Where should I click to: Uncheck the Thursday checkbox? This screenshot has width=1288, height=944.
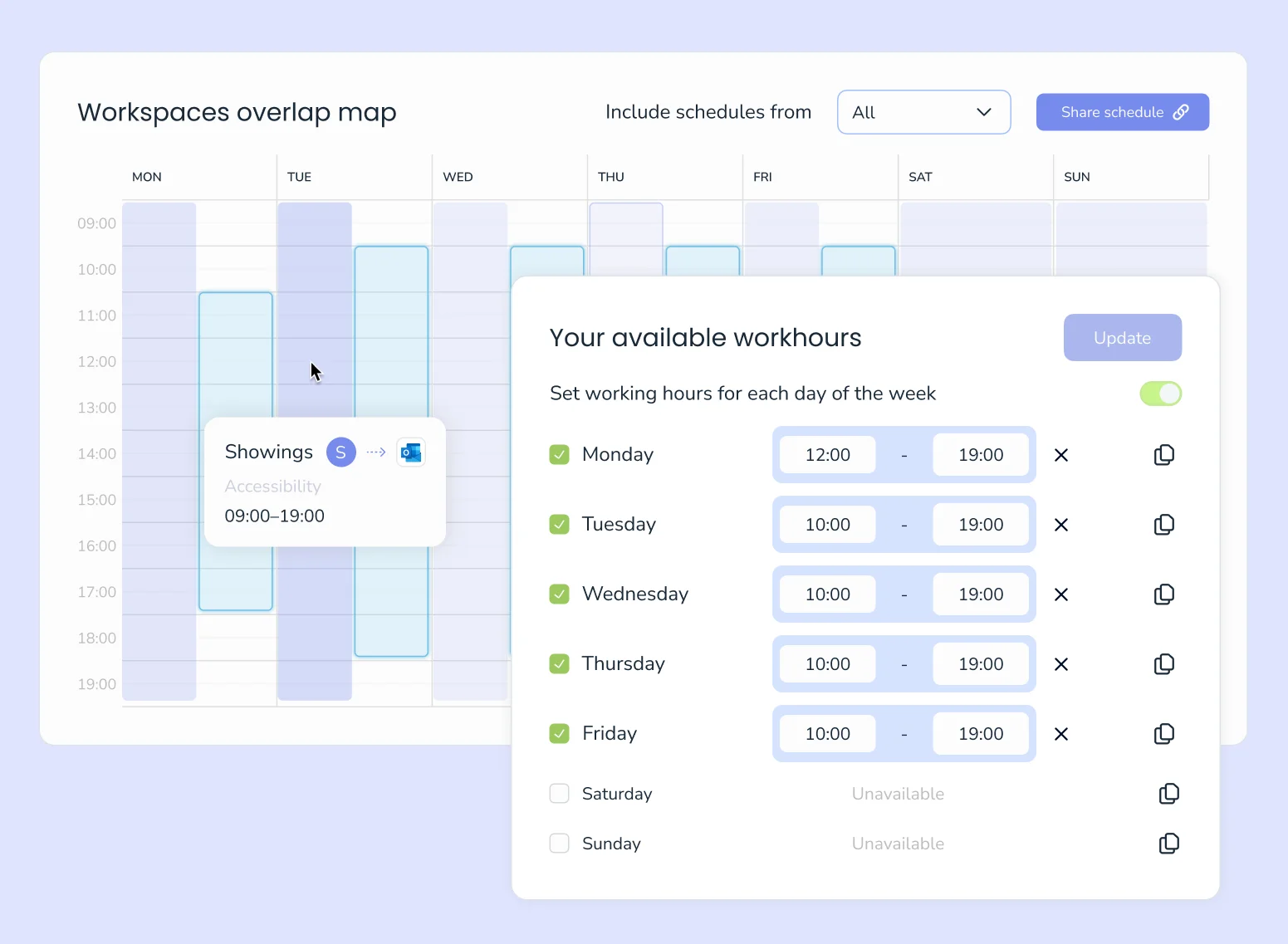pyautogui.click(x=560, y=664)
